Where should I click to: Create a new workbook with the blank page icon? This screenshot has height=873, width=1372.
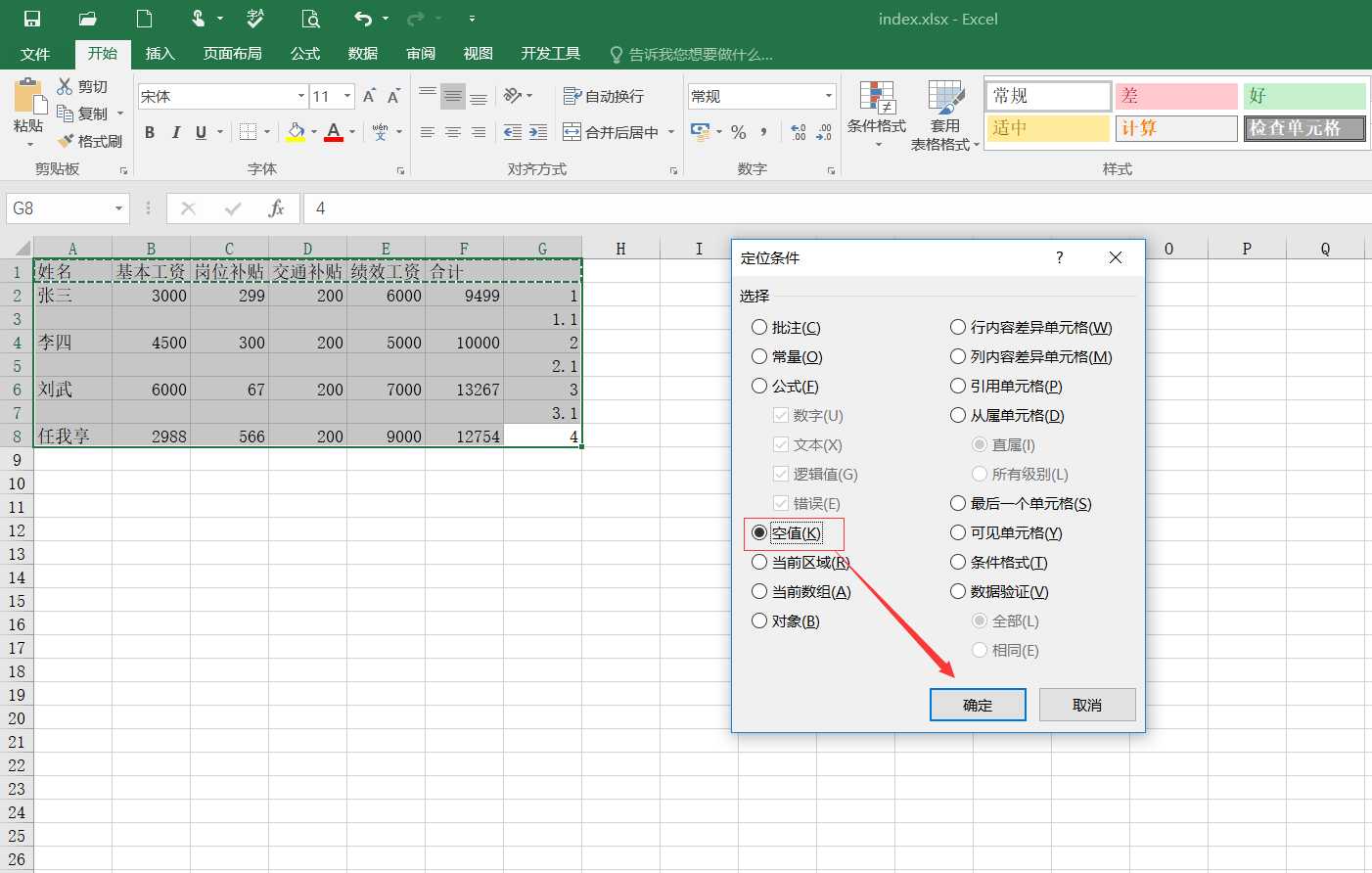pyautogui.click(x=144, y=19)
